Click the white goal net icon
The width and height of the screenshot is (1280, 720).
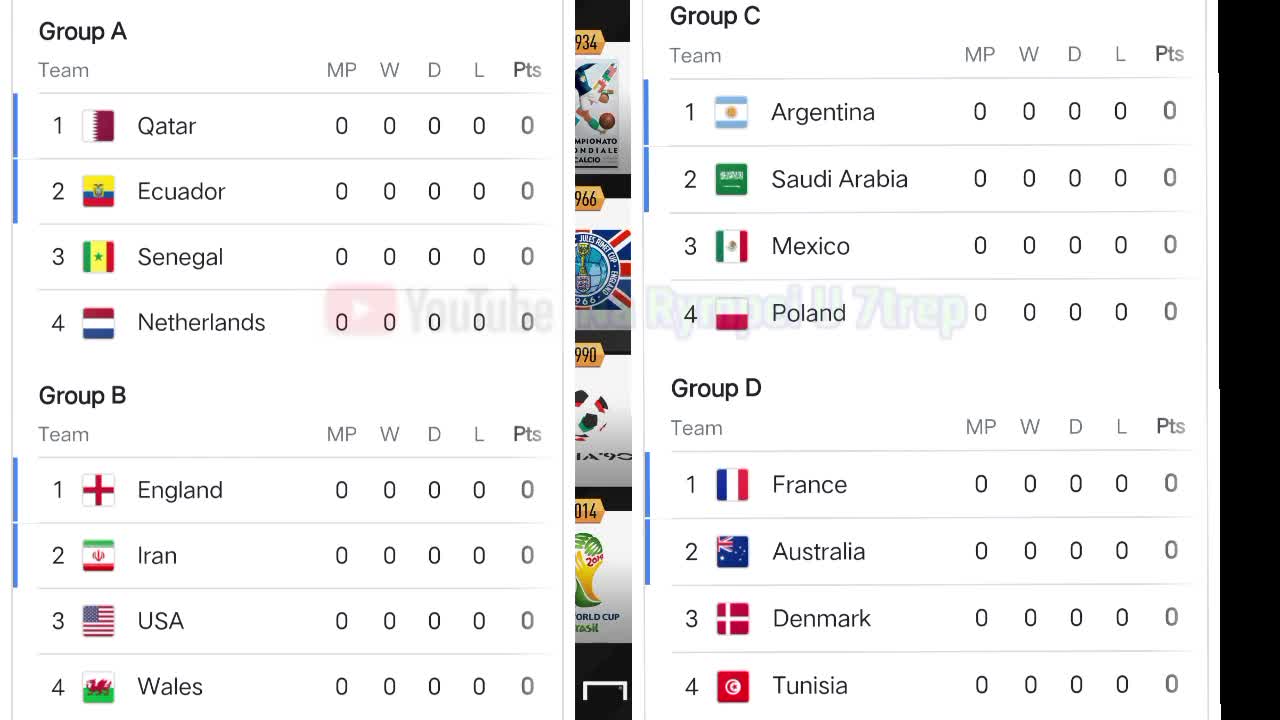(605, 690)
